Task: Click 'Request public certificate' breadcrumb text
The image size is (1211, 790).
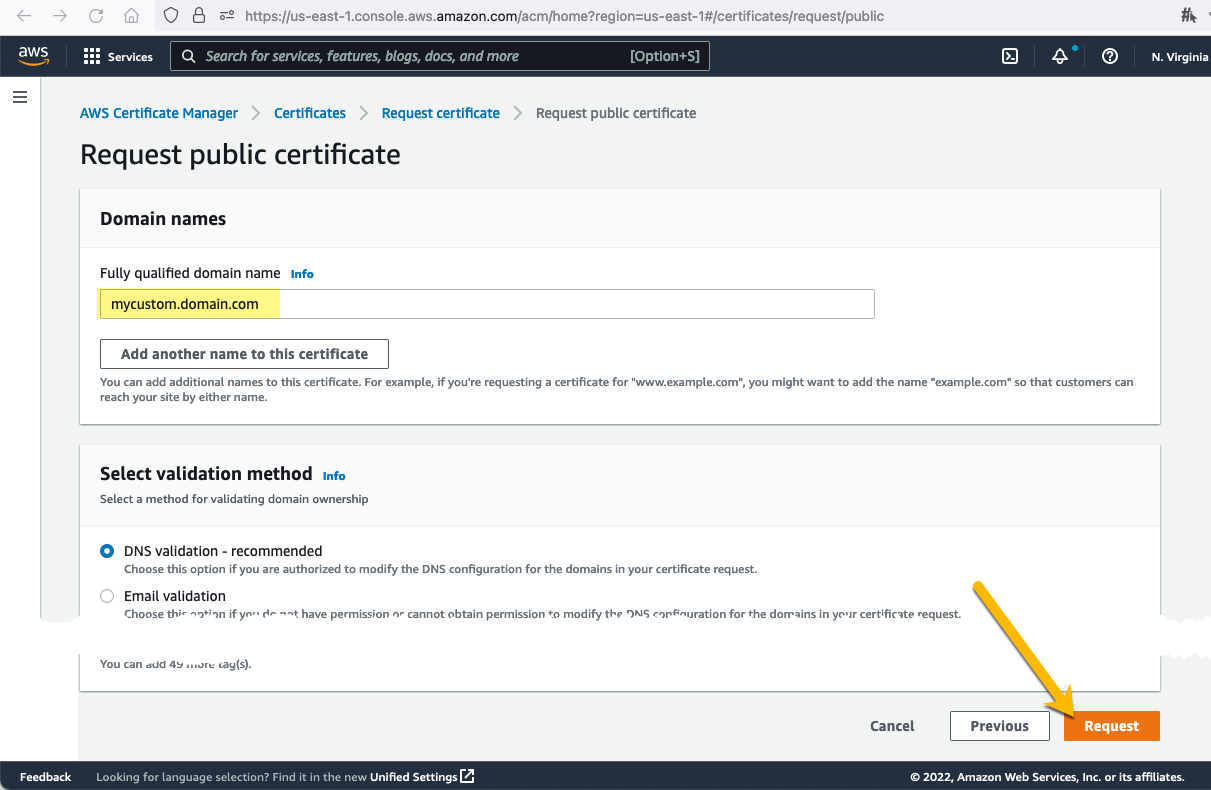Action: pos(616,113)
